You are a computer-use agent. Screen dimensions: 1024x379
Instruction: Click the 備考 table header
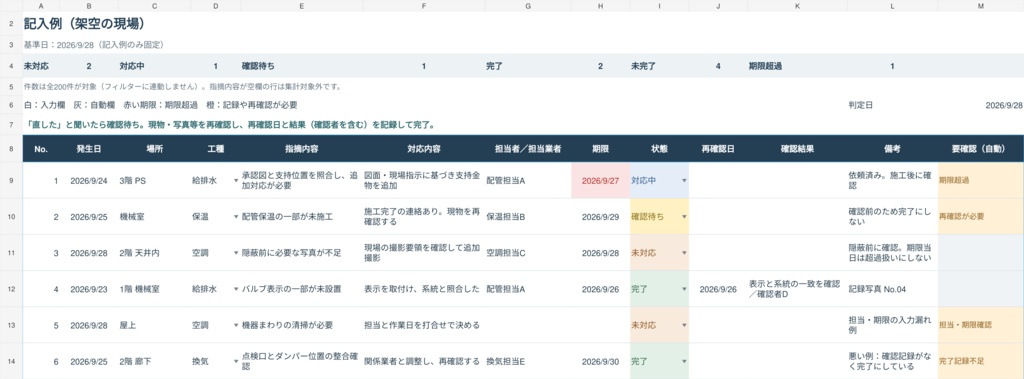click(x=893, y=149)
